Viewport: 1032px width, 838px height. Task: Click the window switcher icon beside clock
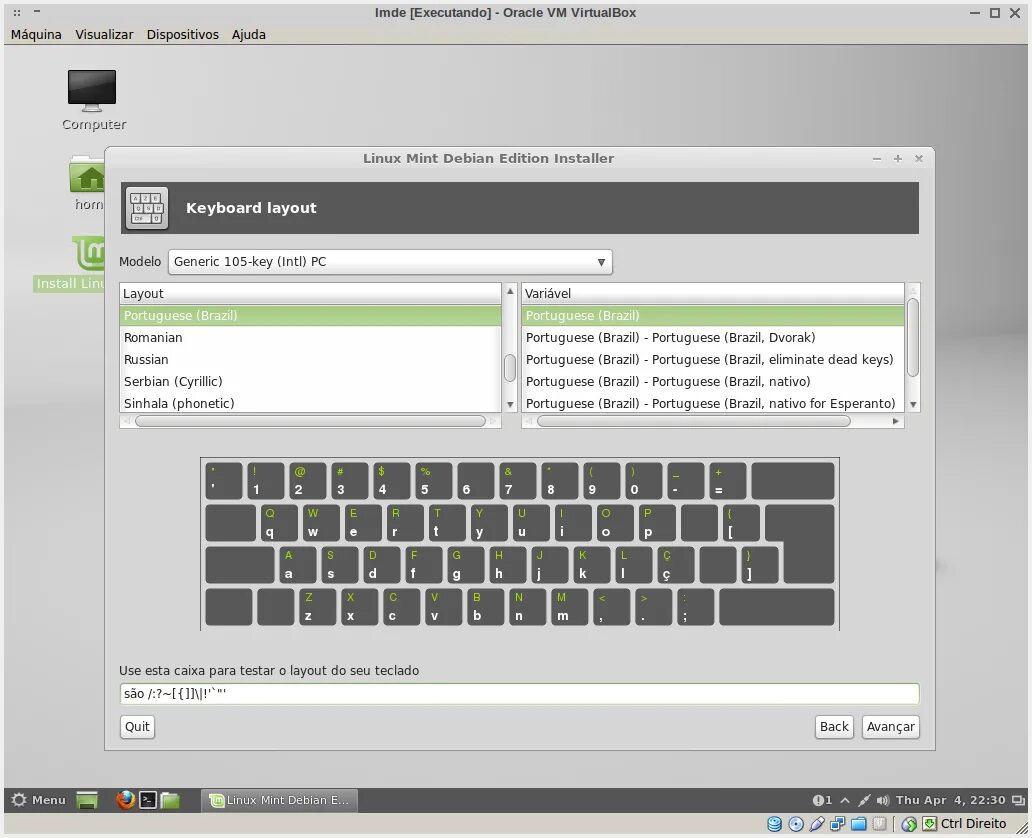[x=1018, y=800]
